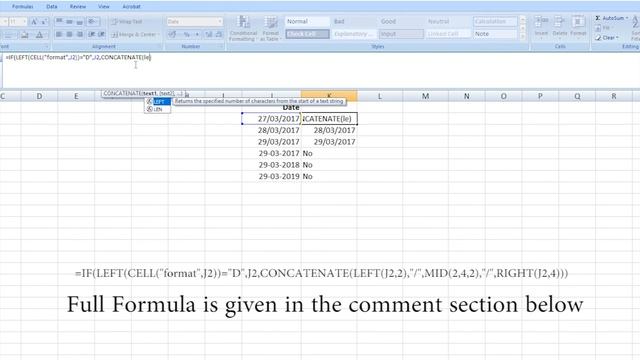Image resolution: width=640 pixels, height=360 pixels.
Task: Click the Decrease Font Size icon
Action: pyautogui.click(x=43, y=22)
